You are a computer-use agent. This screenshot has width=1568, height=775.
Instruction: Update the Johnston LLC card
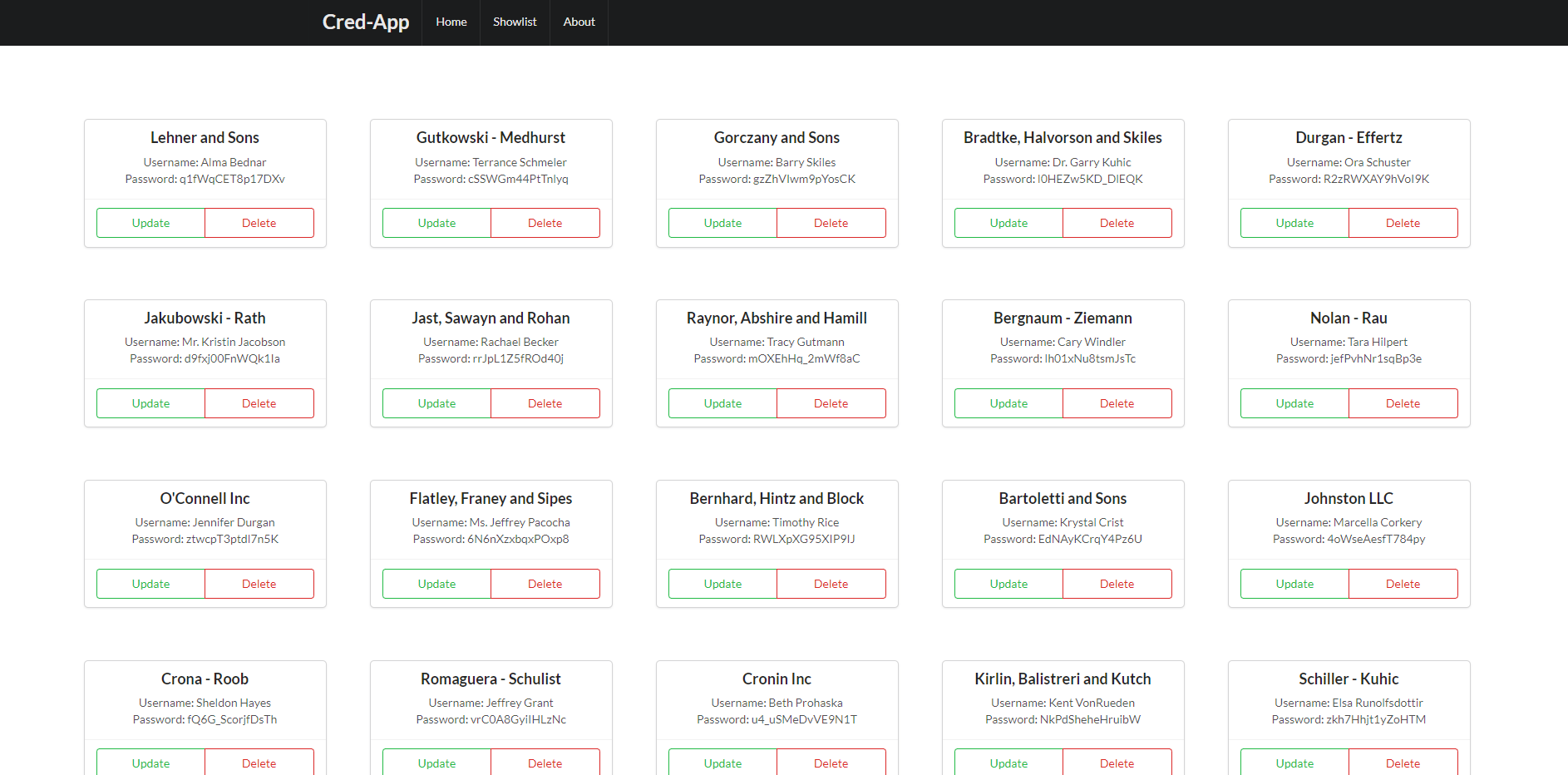(1294, 583)
